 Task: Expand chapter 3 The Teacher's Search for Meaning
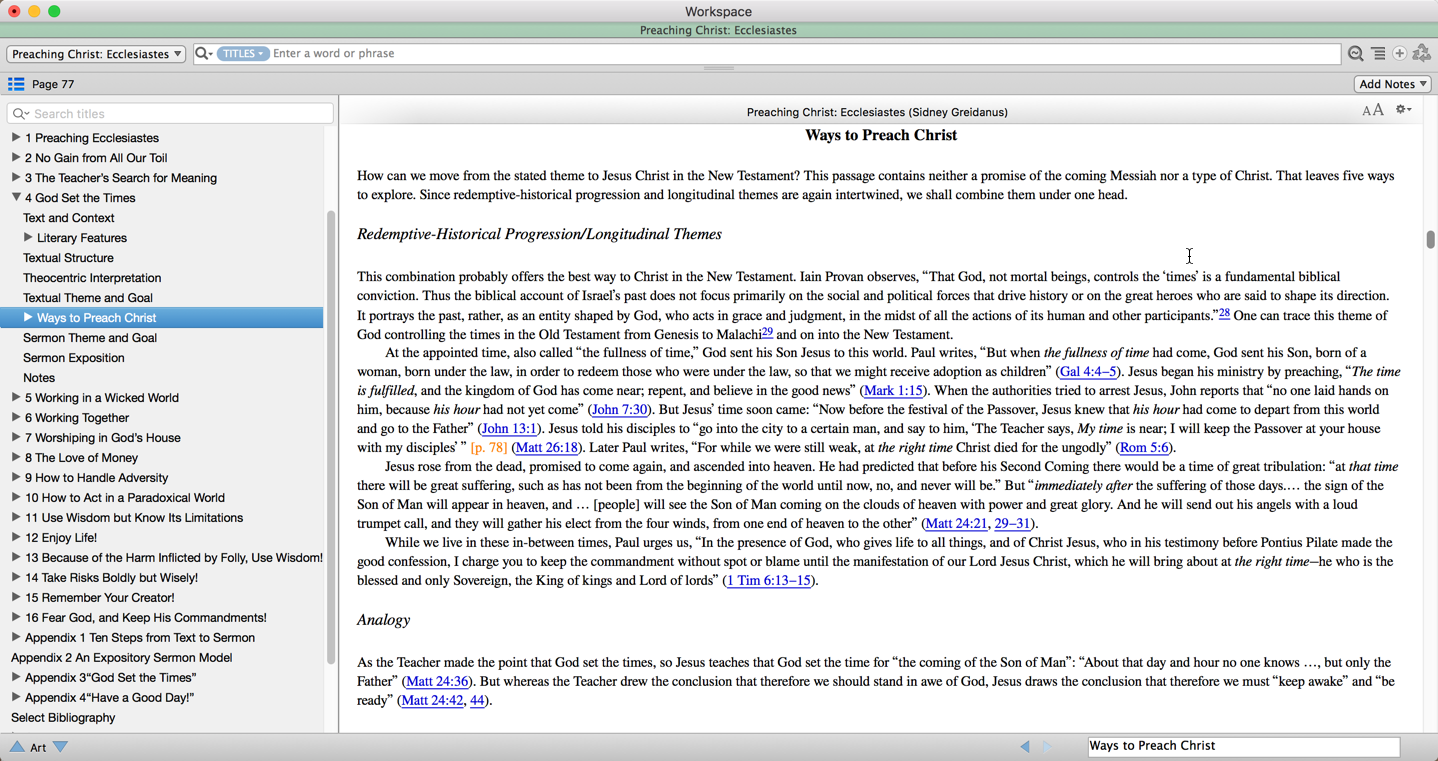[x=16, y=178]
